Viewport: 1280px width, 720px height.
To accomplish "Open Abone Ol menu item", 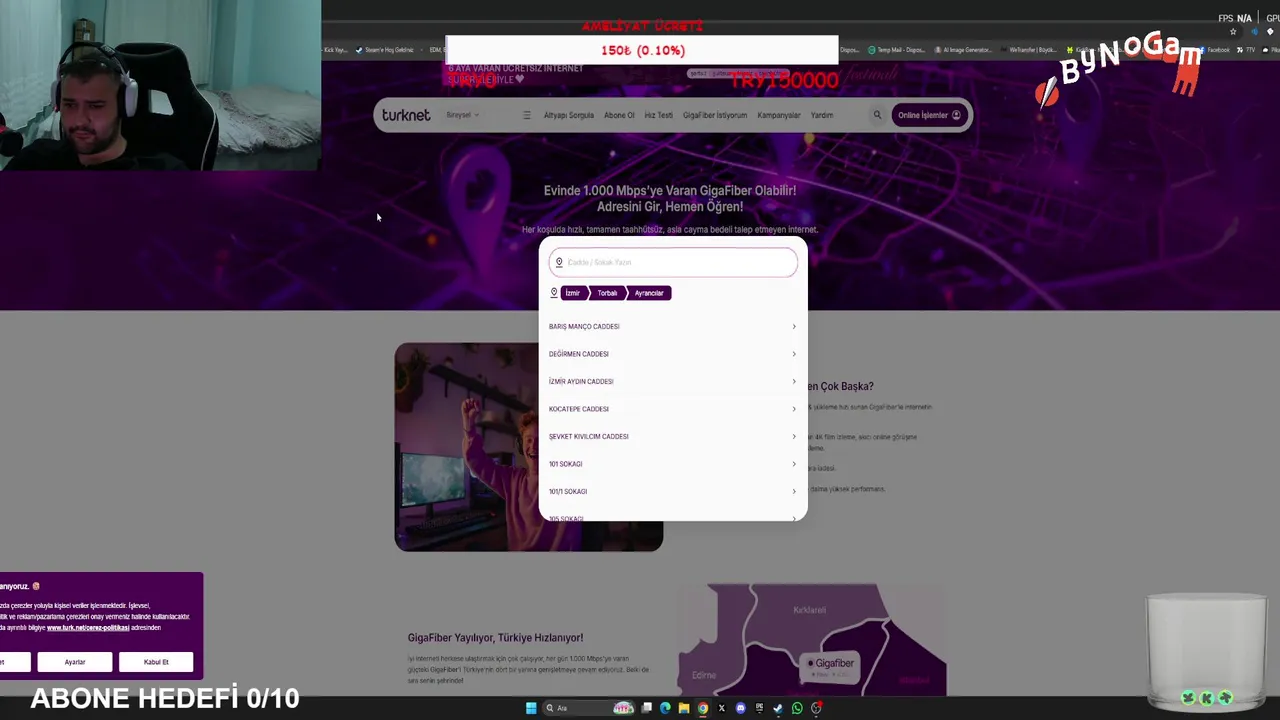I will click(619, 115).
